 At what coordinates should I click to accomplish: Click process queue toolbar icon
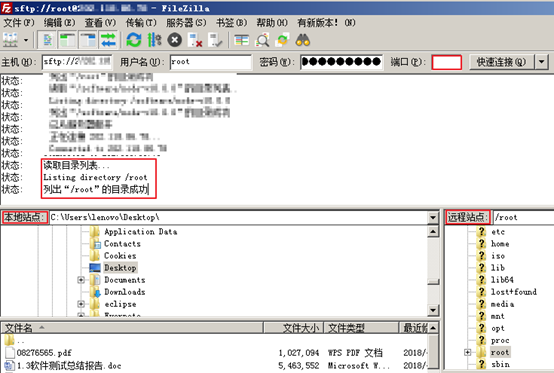point(154,40)
